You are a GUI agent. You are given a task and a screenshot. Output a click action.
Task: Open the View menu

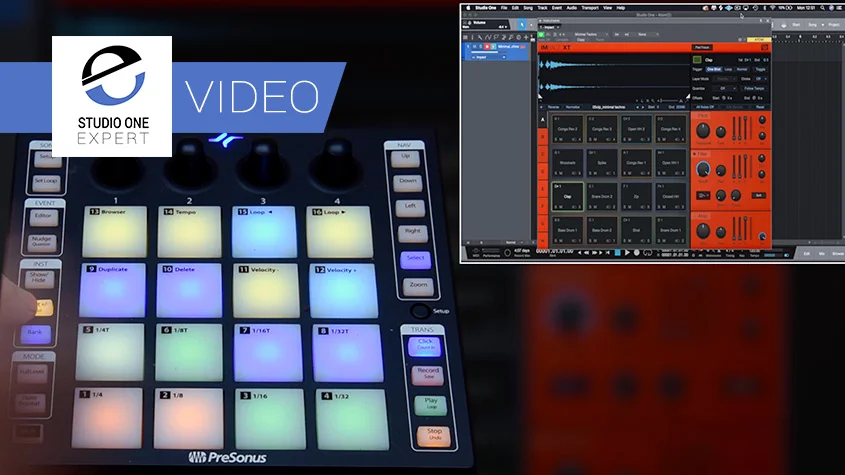pos(607,8)
